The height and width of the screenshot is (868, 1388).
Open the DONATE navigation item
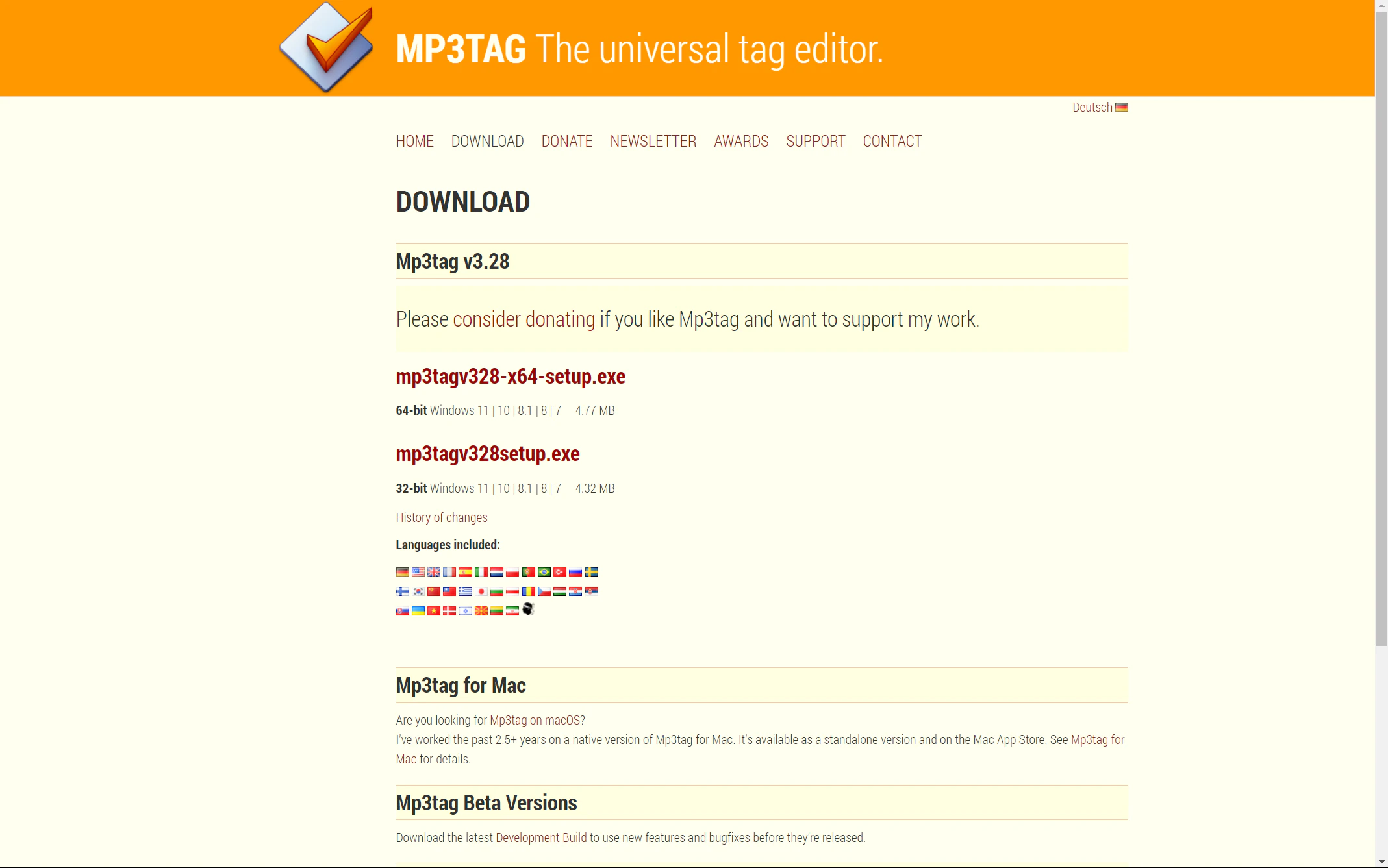pyautogui.click(x=567, y=141)
